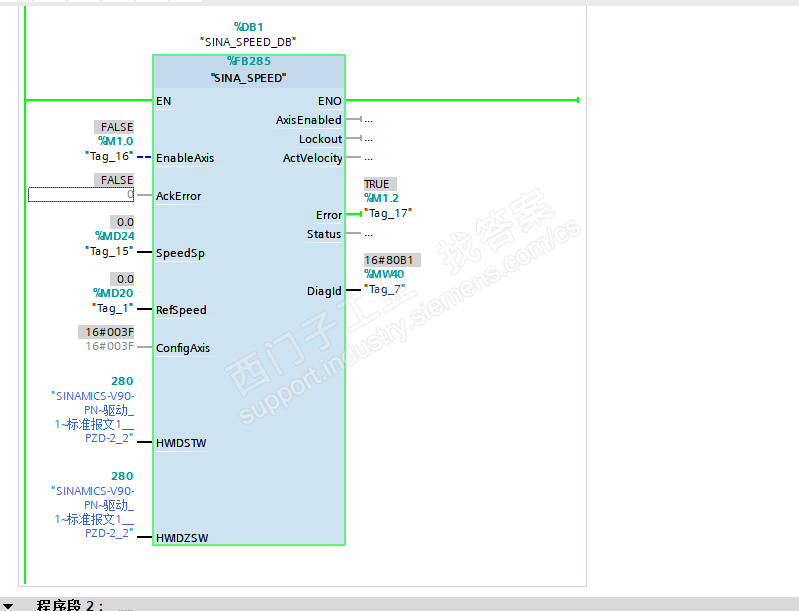The height and width of the screenshot is (611, 799).
Task: Collapse network 程序段 2 with the triangle
Action: coord(8,606)
